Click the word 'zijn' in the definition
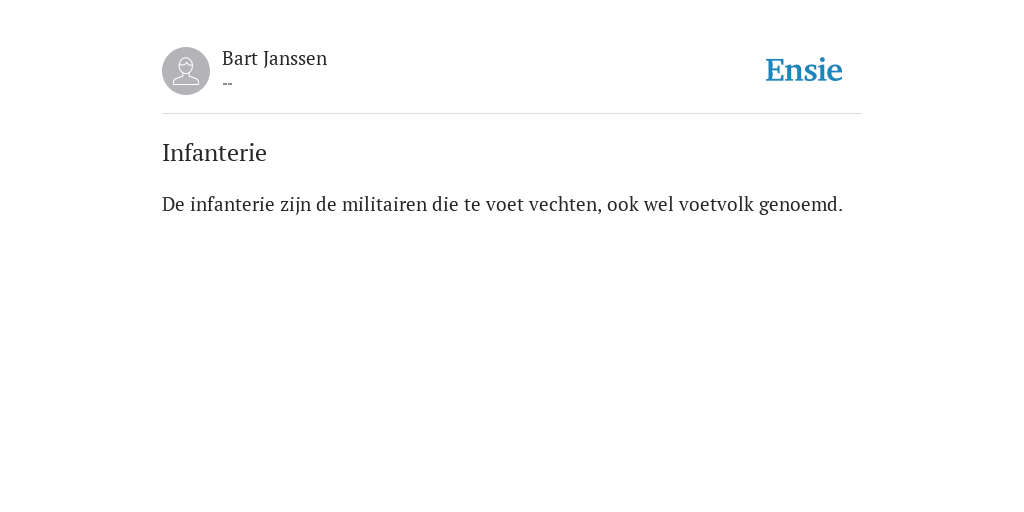This screenshot has height=512, width=1024. [x=295, y=205]
